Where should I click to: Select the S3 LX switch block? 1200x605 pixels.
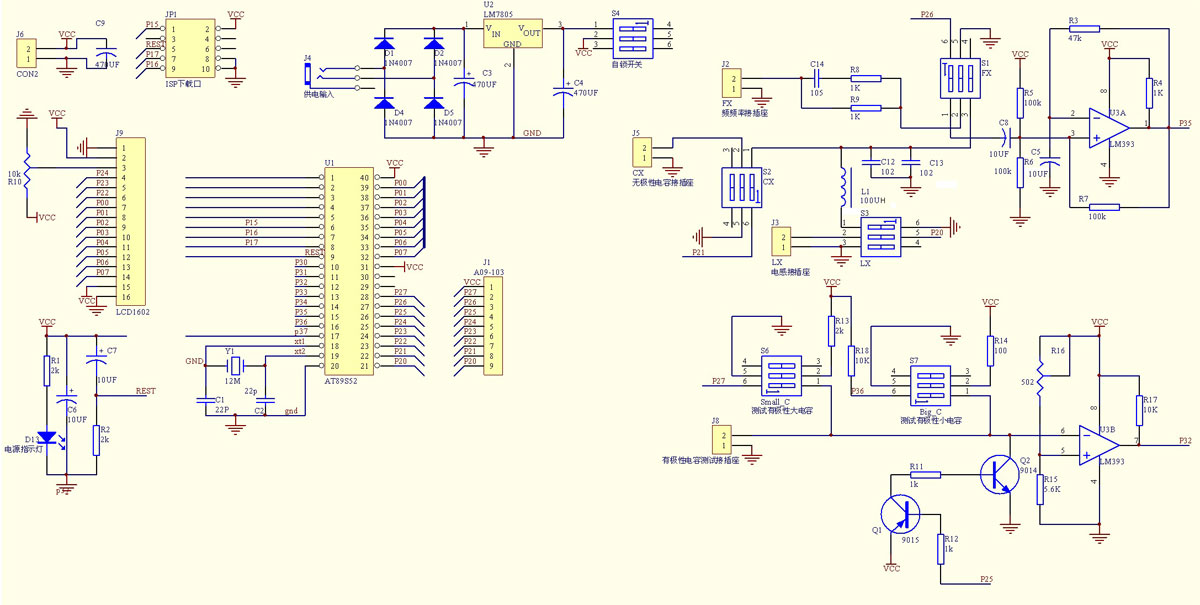point(880,236)
